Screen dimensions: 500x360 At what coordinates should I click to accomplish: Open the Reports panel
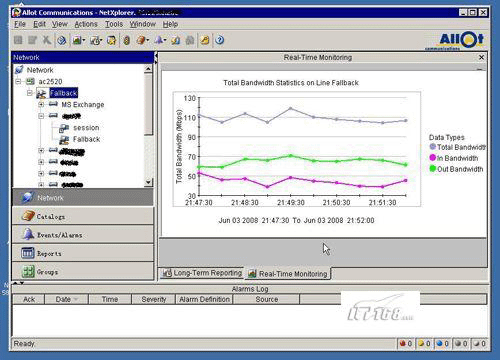click(x=83, y=253)
